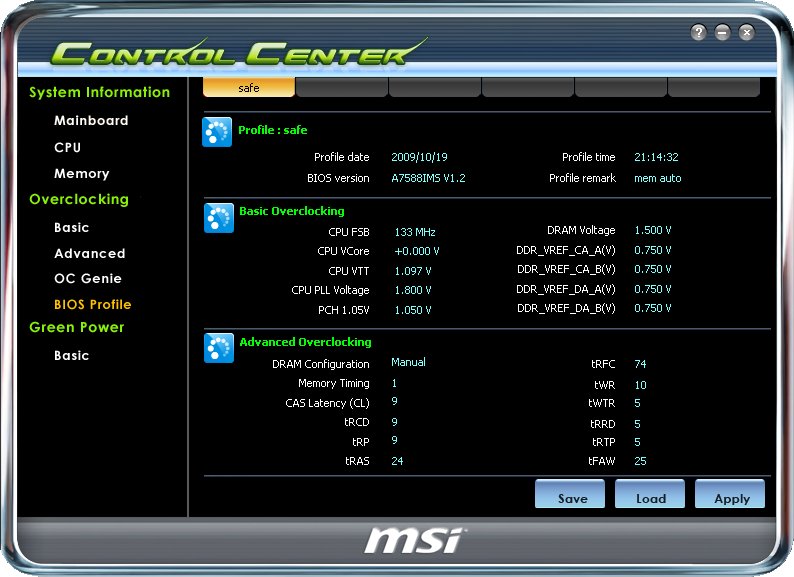This screenshot has width=794, height=577.
Task: Open the BIOS Profile page
Action: (x=93, y=304)
